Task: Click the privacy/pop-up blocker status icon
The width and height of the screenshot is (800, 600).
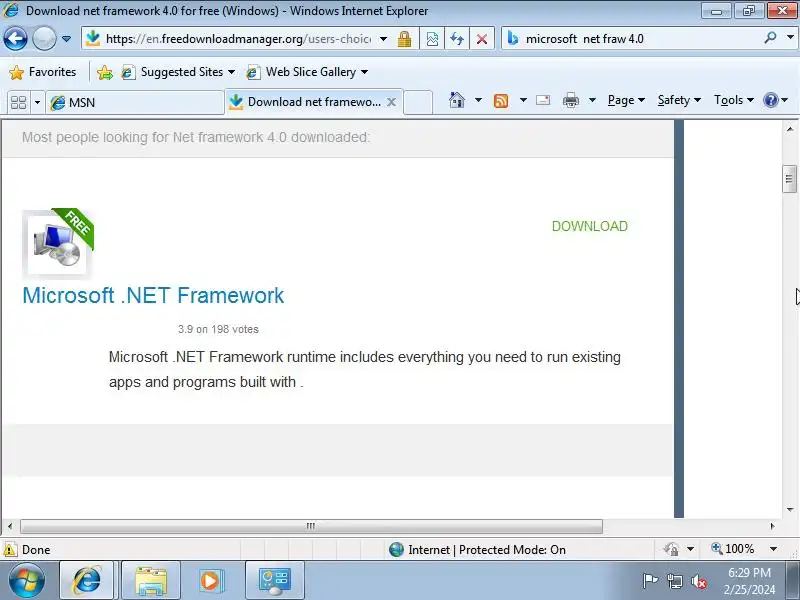Action: tap(671, 549)
